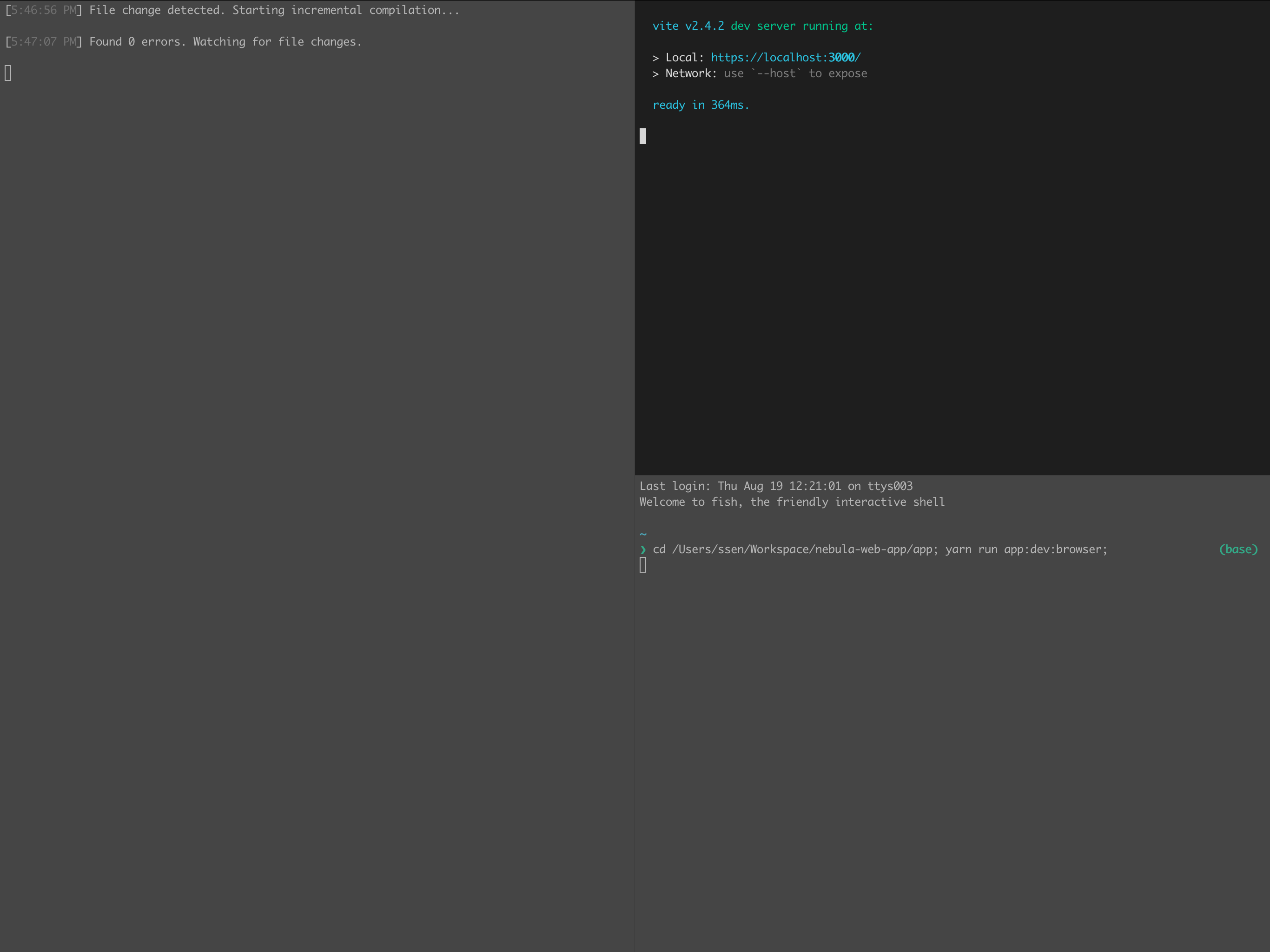Click the green prompt arrow before cd command
This screenshot has height=952, width=1270.
pyautogui.click(x=642, y=549)
